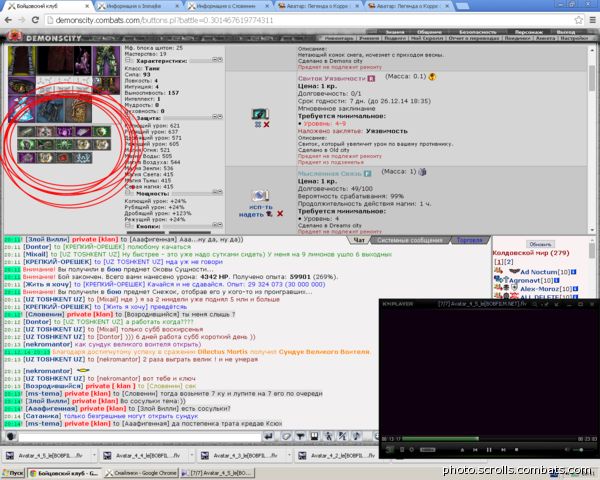Click the надеть link for Мысленная Связь
This screenshot has height=480, width=600.
[x=251, y=214]
